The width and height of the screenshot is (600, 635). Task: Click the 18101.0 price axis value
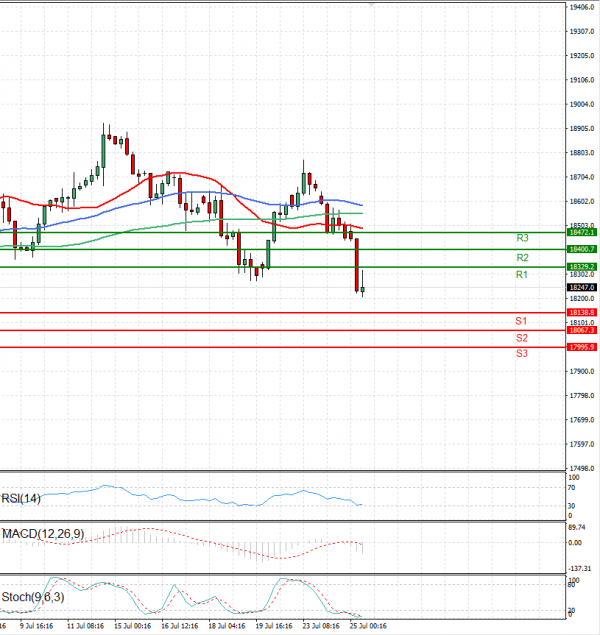(582, 322)
